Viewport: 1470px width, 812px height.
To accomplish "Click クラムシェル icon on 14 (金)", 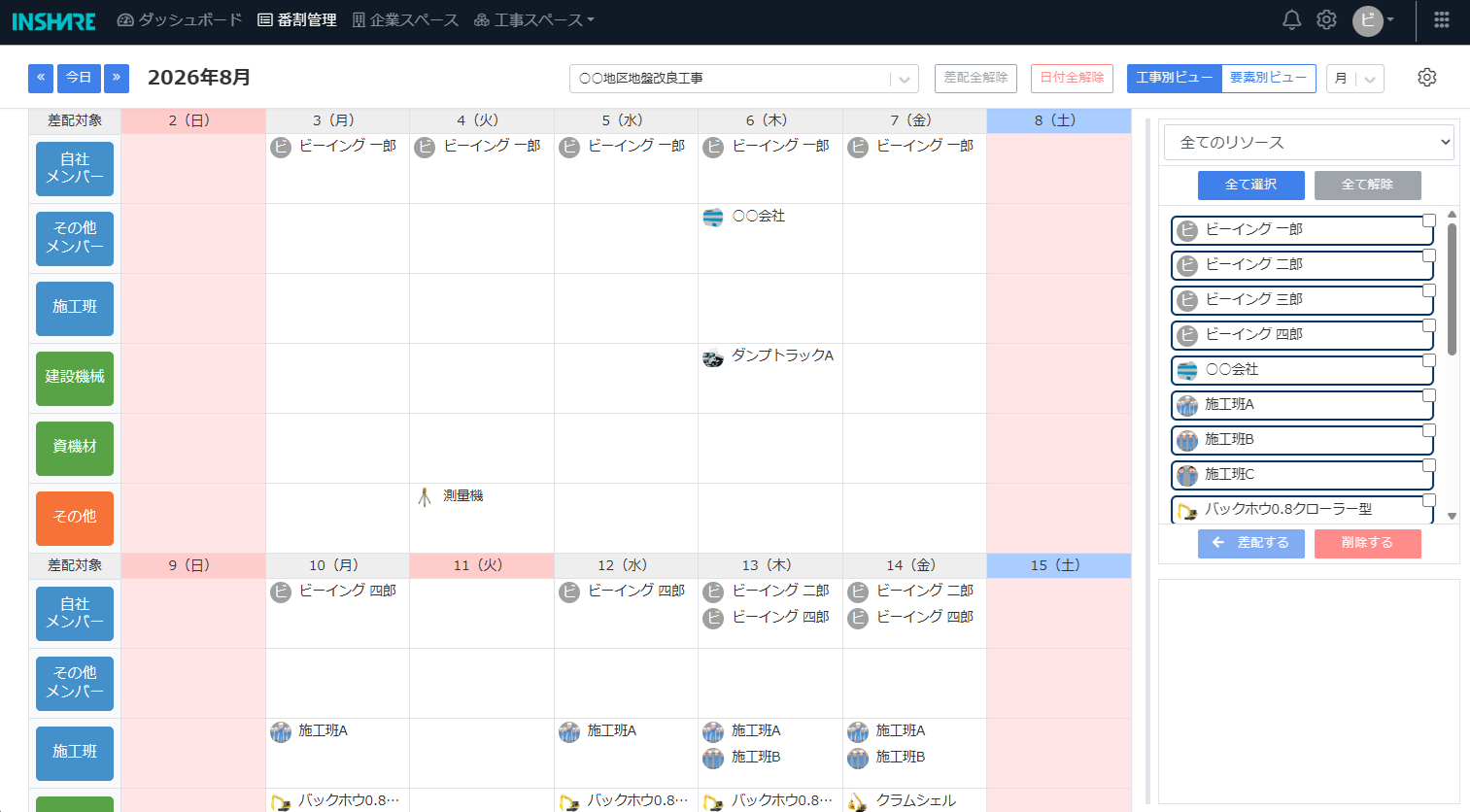I will 858,802.
